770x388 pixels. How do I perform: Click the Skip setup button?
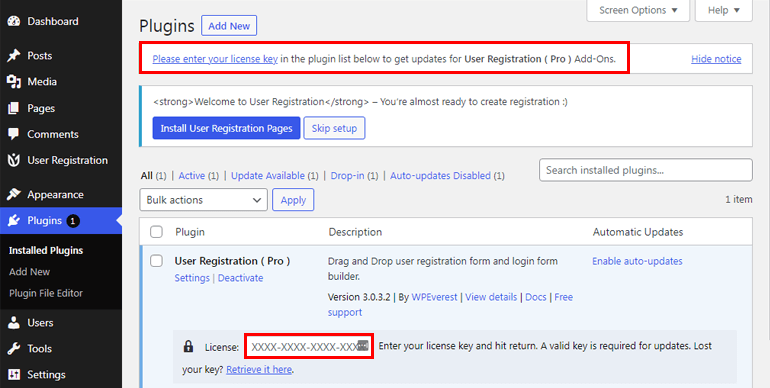pyautogui.click(x=334, y=128)
